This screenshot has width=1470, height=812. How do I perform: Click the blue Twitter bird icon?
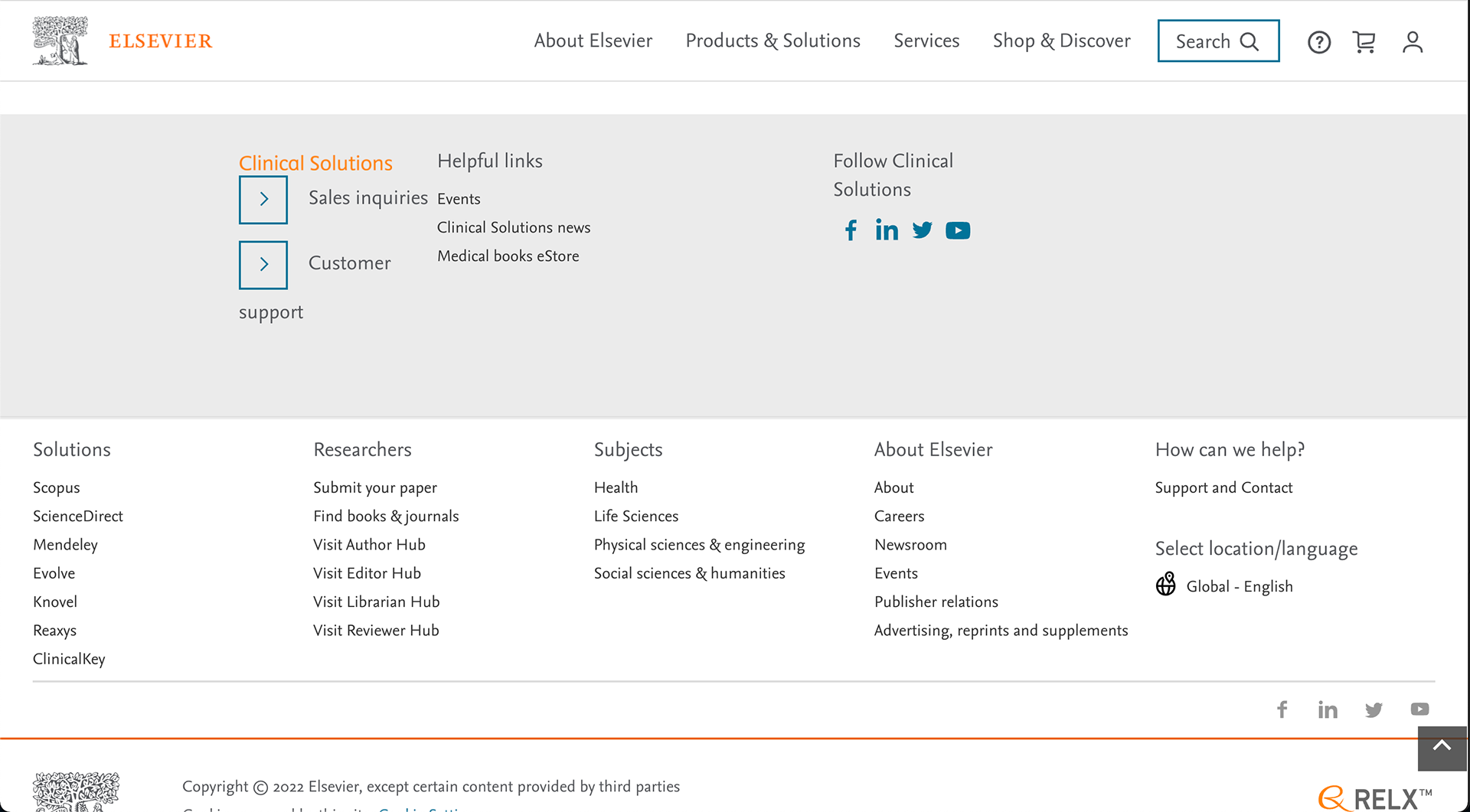923,230
